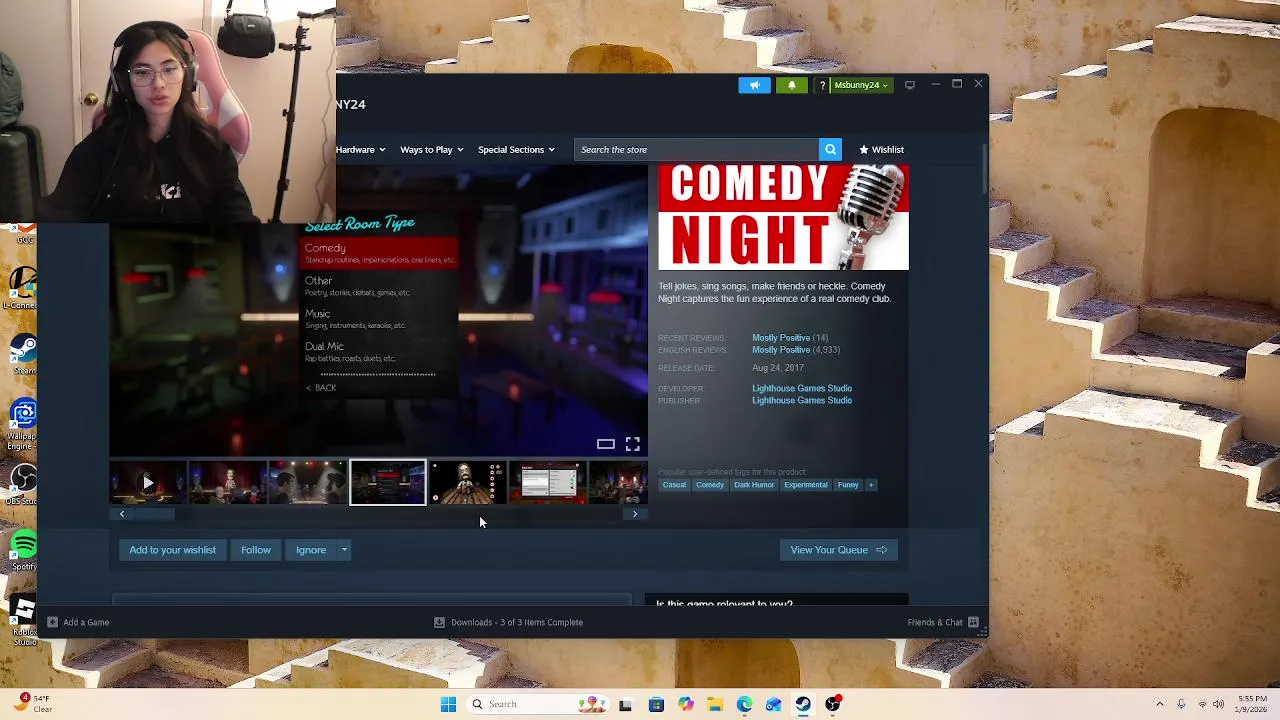The height and width of the screenshot is (720, 1280).
Task: Click the media strip scrollbar handle
Action: [155, 514]
